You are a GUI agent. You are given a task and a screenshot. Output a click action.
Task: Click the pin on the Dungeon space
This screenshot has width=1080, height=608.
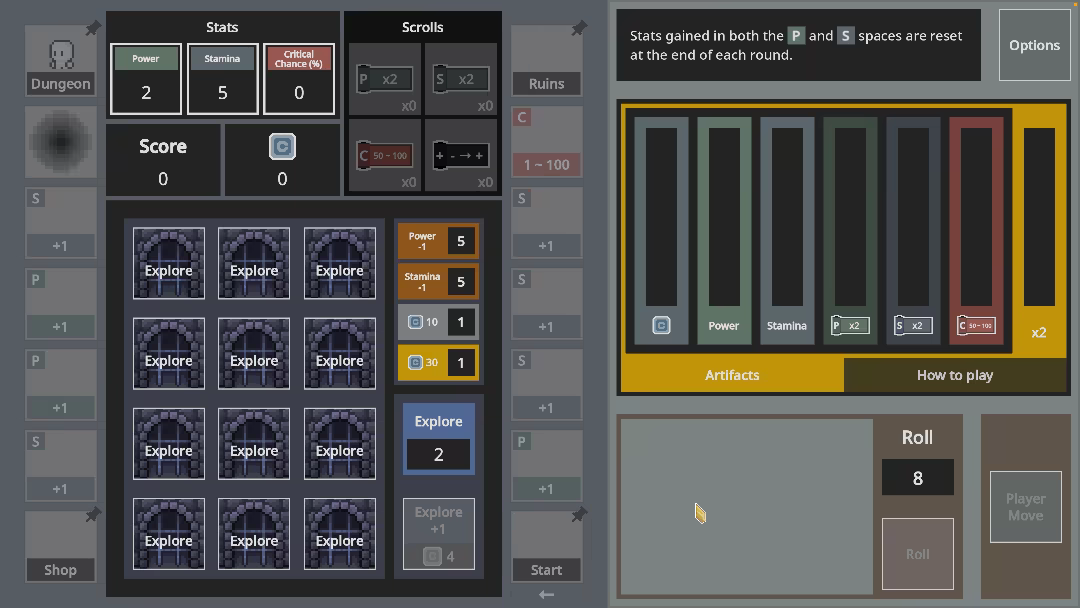point(92,28)
